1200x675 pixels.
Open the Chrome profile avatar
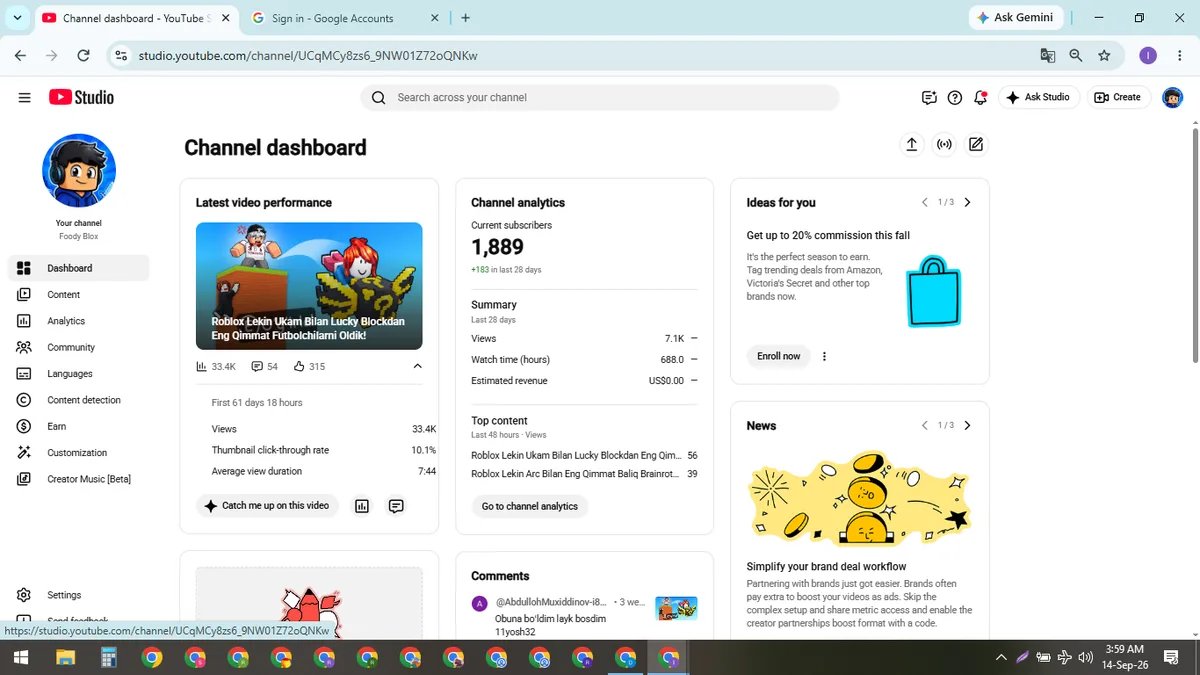(1148, 56)
